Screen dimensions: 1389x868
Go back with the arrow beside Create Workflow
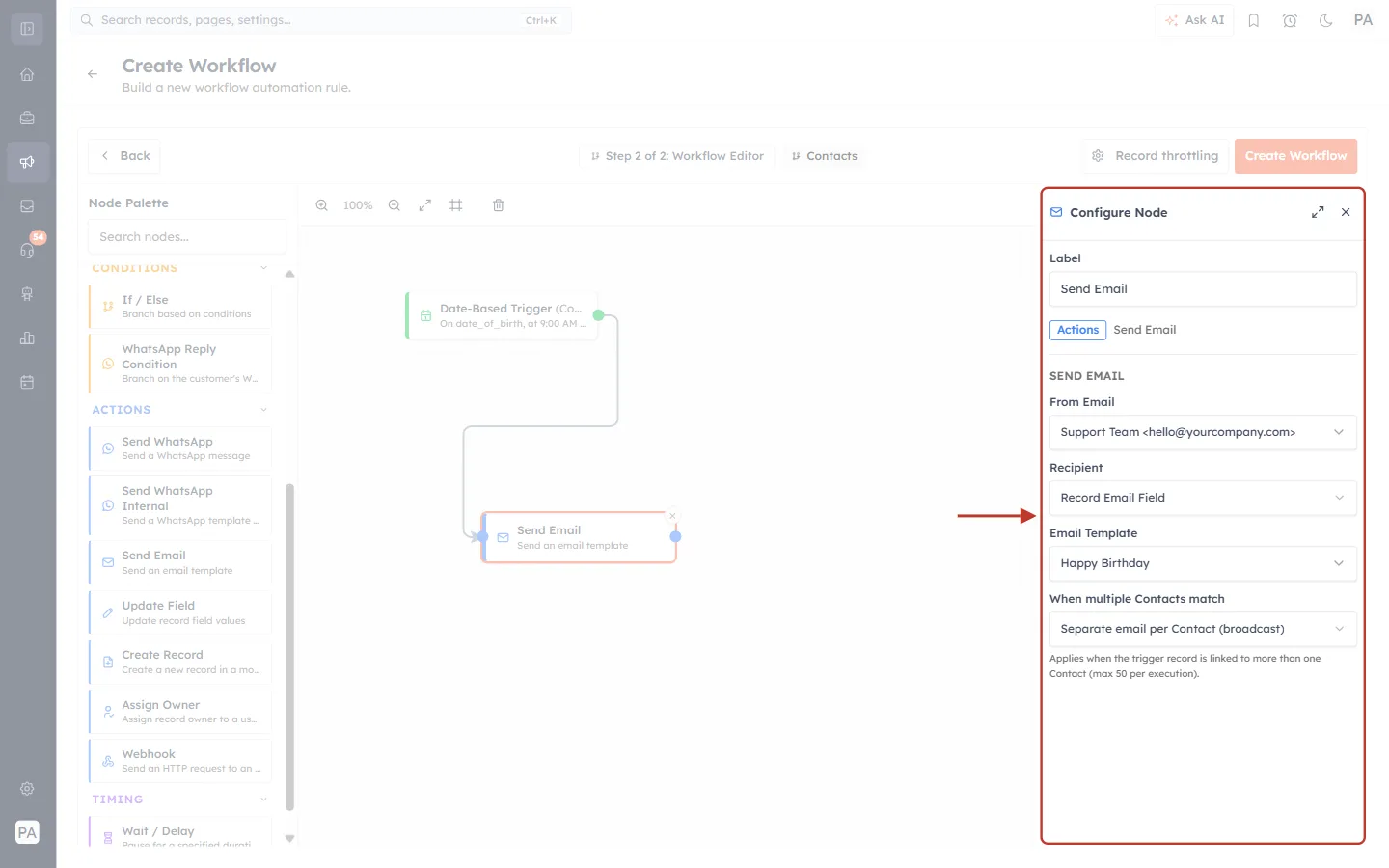click(x=93, y=74)
